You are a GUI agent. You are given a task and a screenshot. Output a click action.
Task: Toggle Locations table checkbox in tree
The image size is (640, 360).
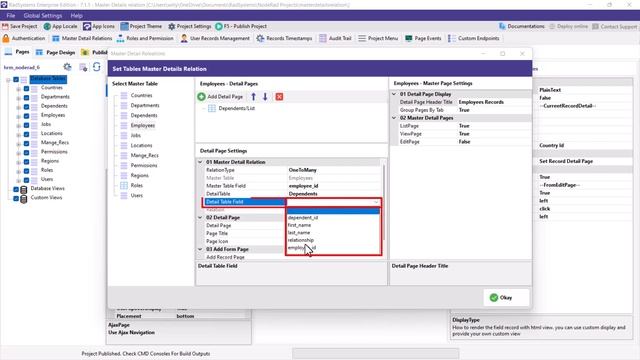click(x=26, y=134)
